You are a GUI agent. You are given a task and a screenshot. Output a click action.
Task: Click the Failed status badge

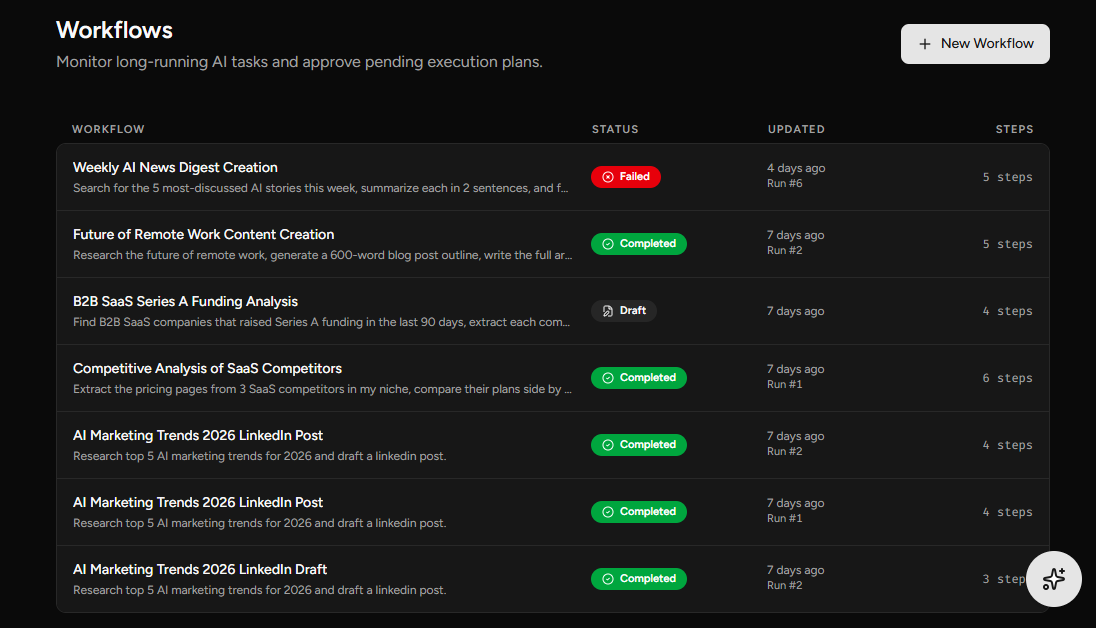pos(626,177)
